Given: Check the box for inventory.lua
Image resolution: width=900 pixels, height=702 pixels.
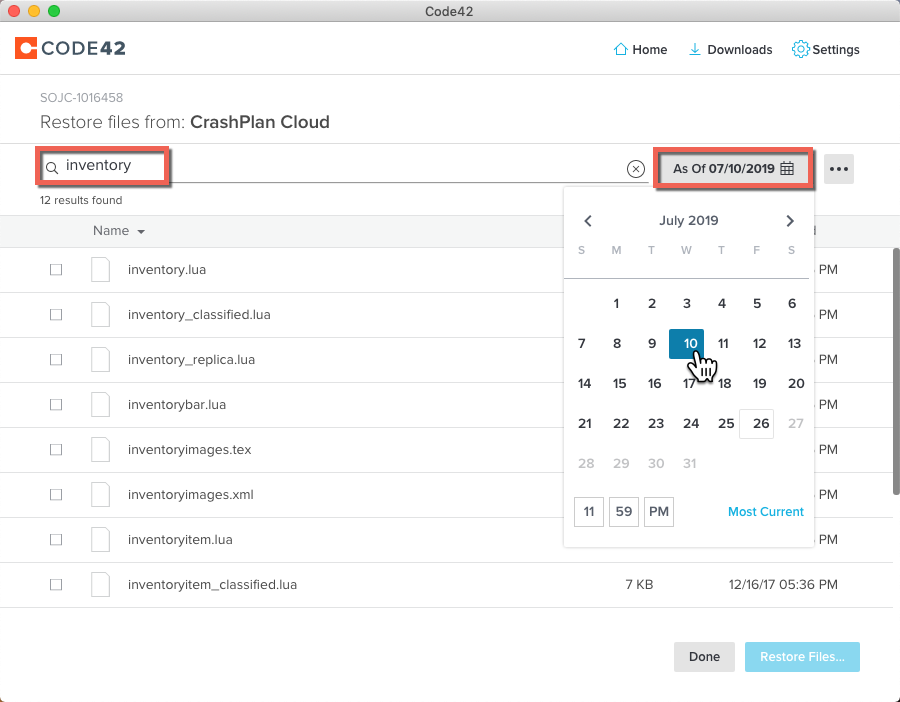Looking at the screenshot, I should [x=56, y=269].
